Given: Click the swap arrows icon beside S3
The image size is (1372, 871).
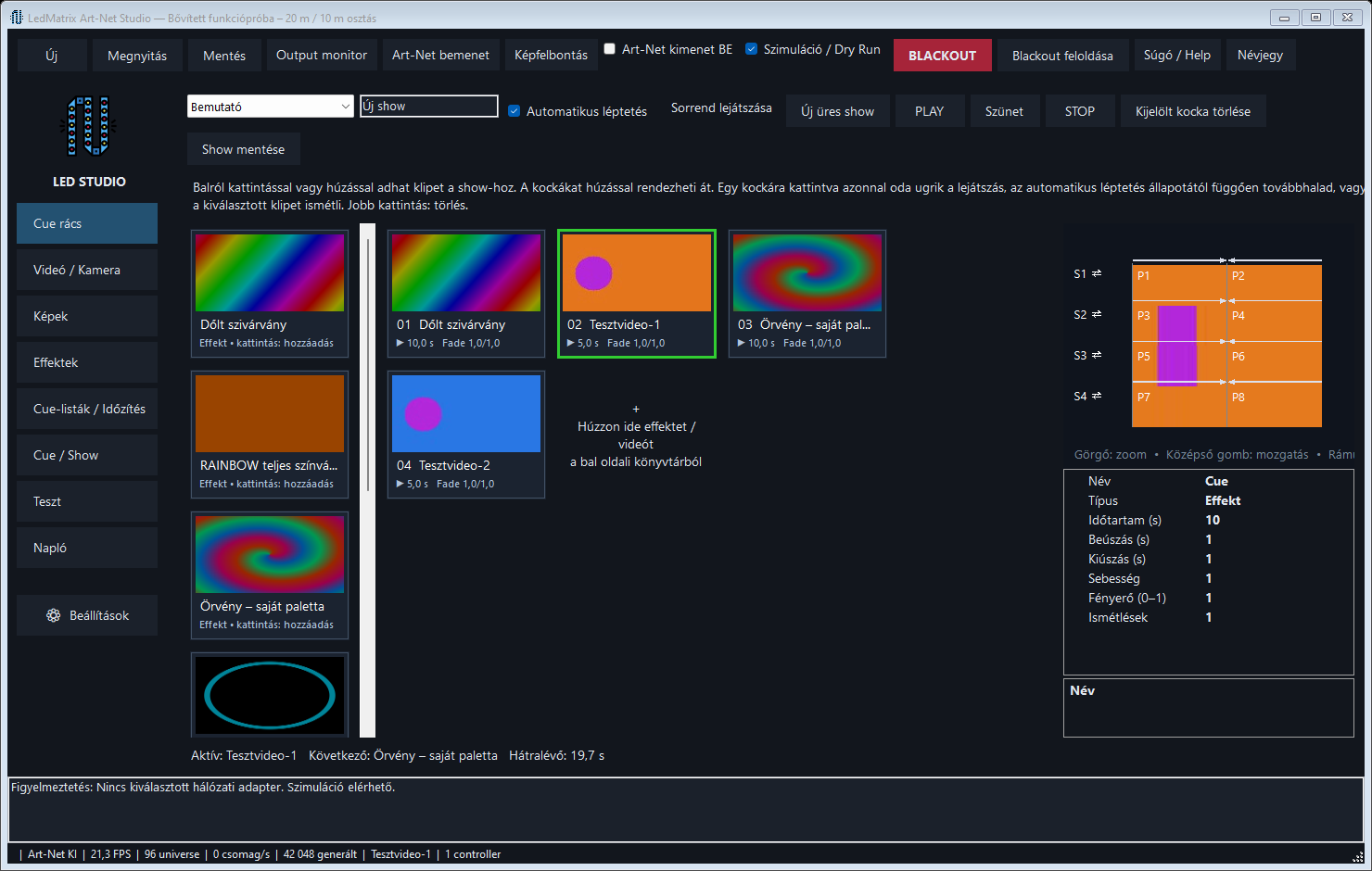Looking at the screenshot, I should (x=1097, y=355).
